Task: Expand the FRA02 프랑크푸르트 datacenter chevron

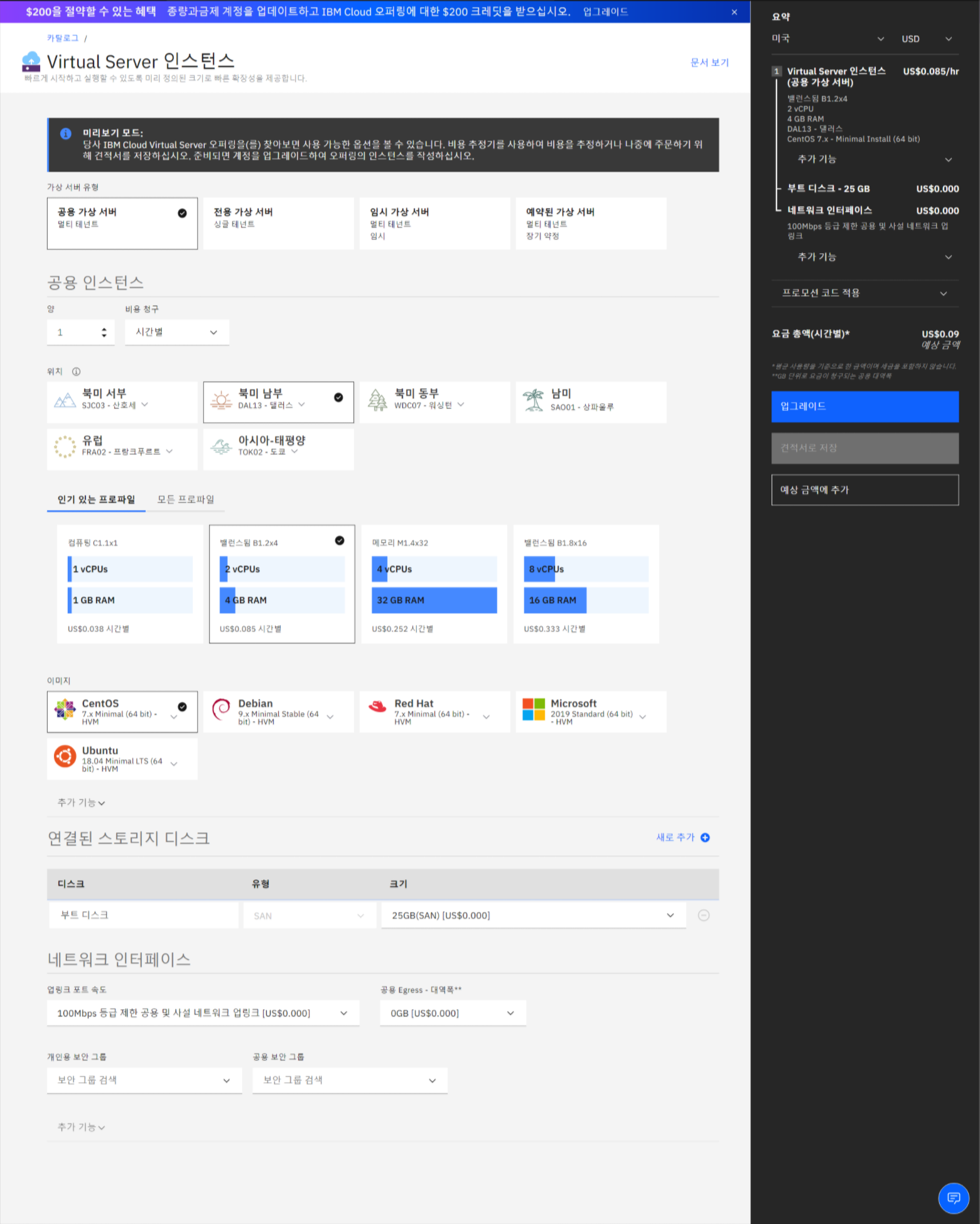Action: click(170, 452)
